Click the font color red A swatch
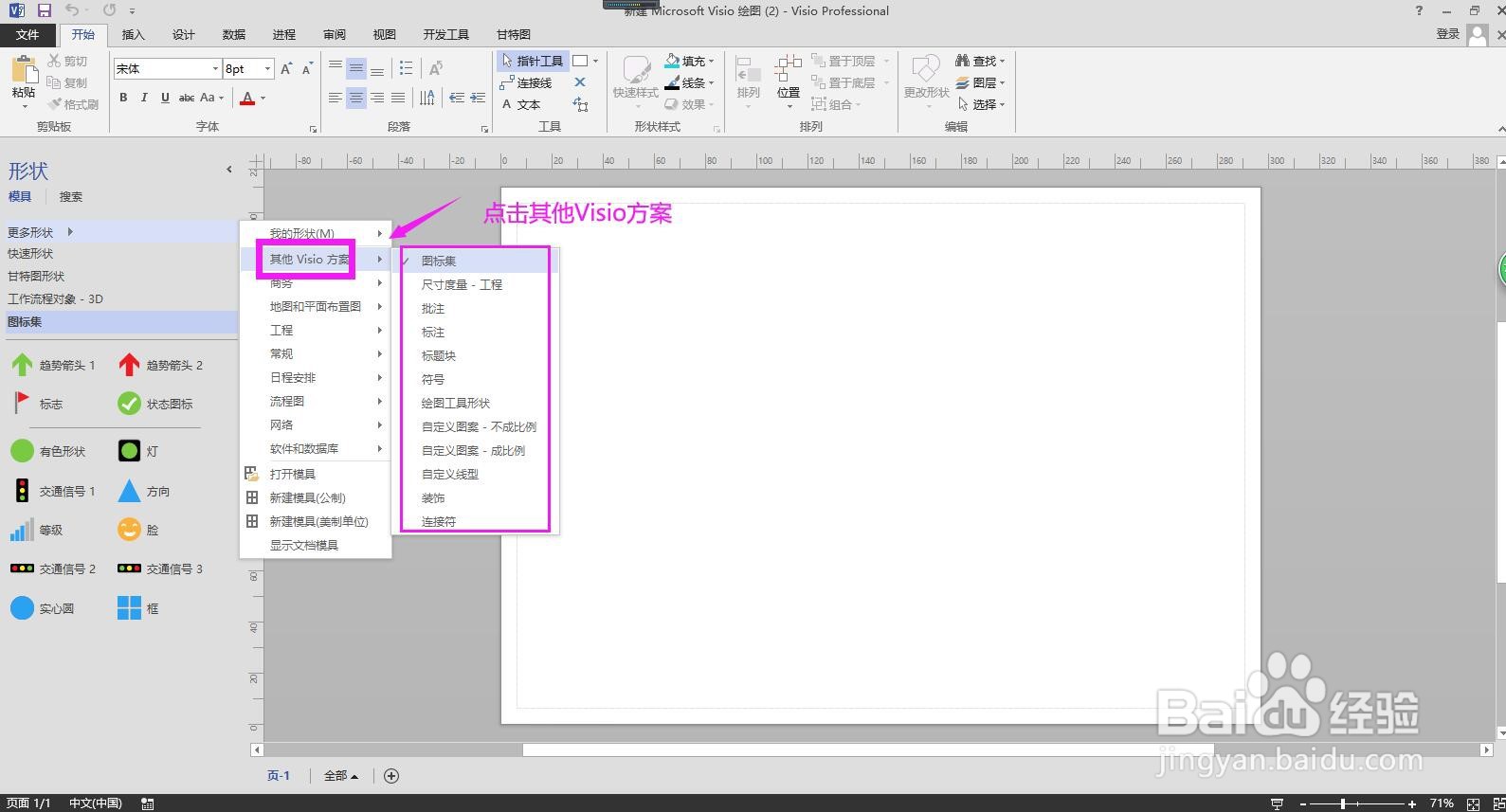Screen dimensions: 1506x812 point(247,98)
